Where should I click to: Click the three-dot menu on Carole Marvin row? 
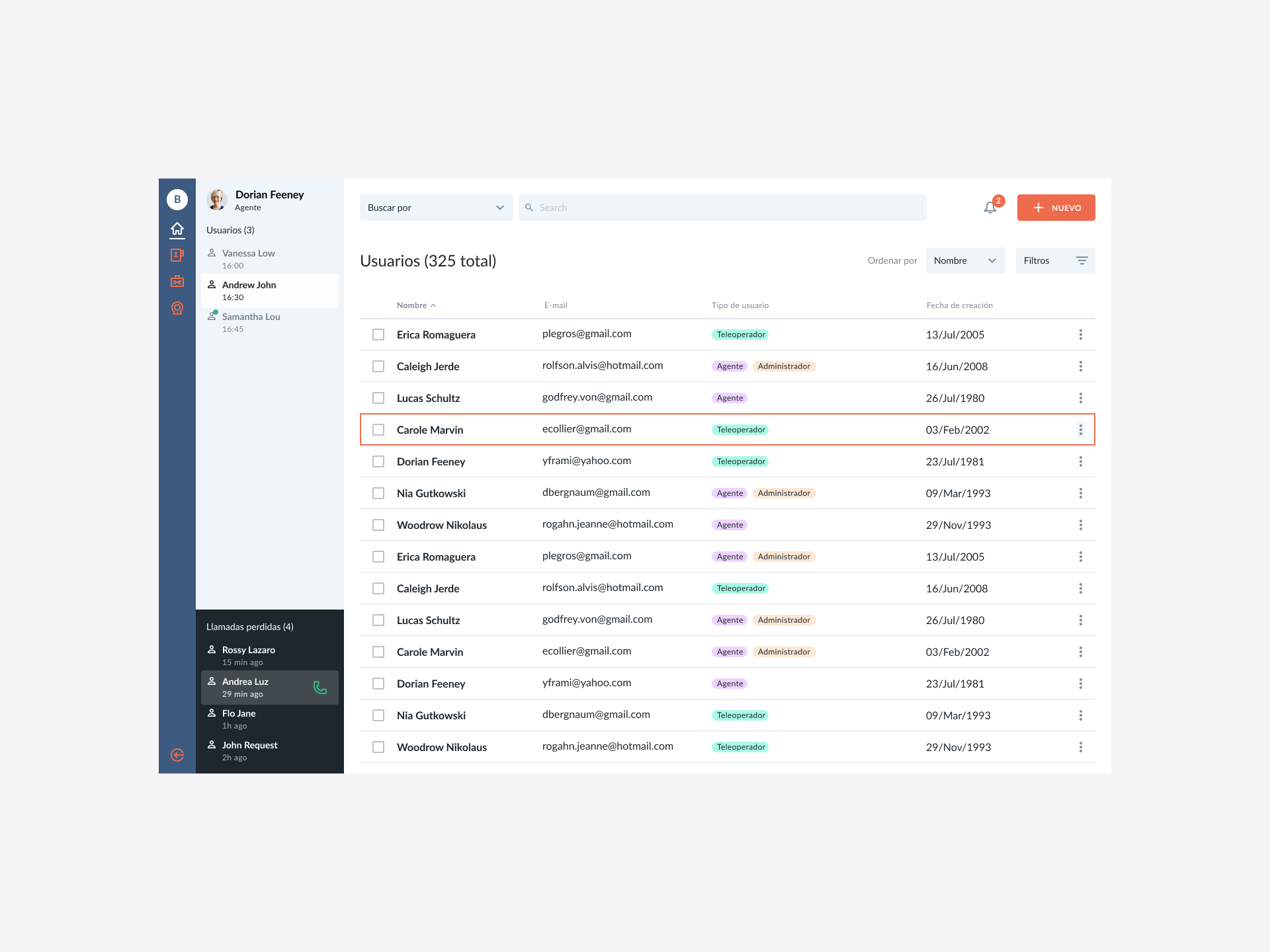click(x=1081, y=429)
